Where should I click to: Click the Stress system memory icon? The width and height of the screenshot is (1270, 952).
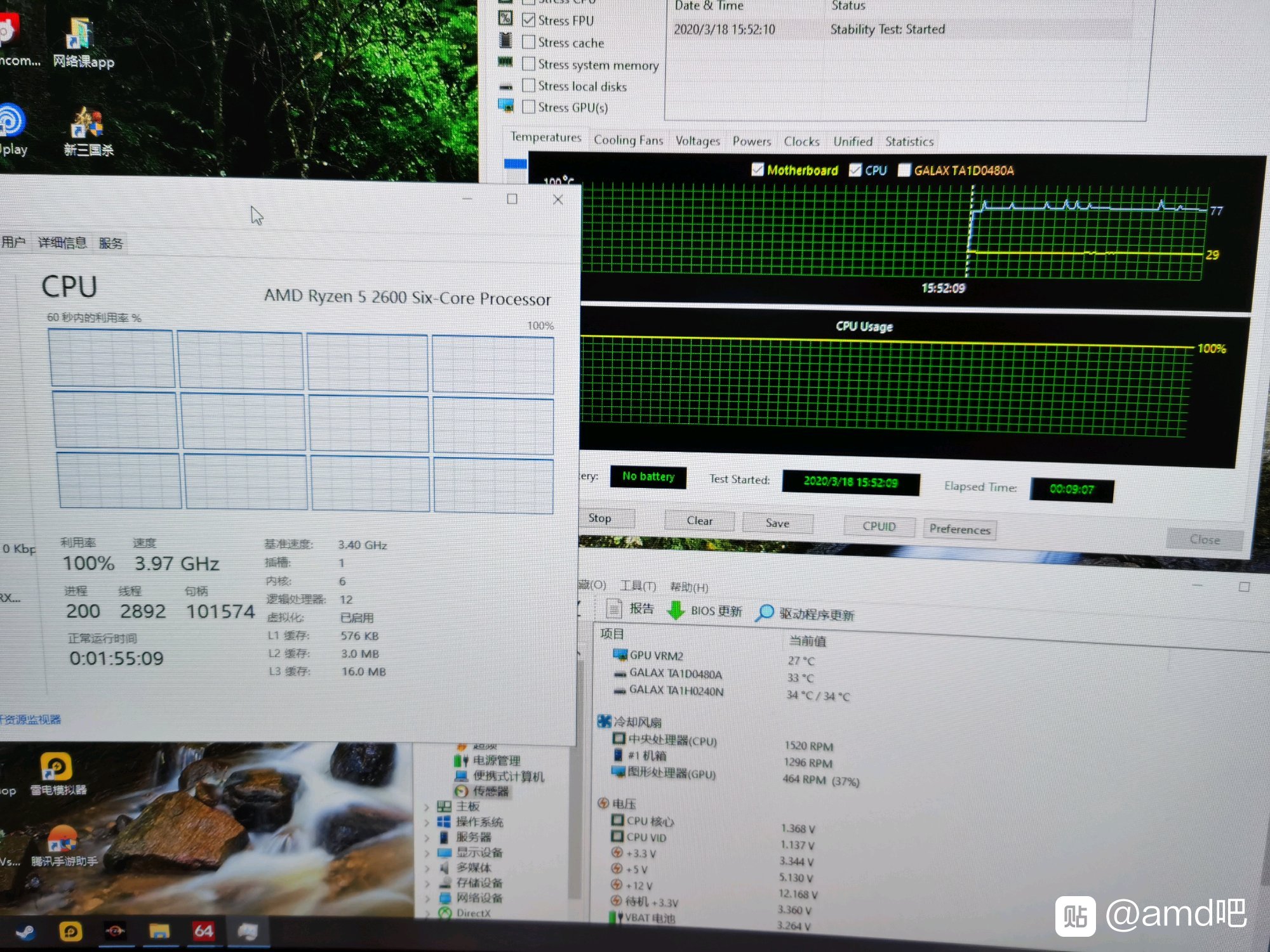pyautogui.click(x=505, y=62)
